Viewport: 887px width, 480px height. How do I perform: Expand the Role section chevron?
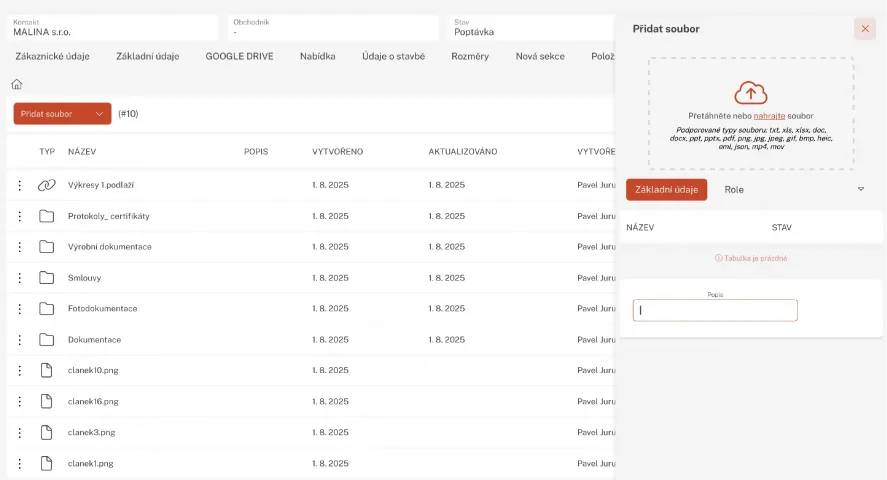click(861, 189)
